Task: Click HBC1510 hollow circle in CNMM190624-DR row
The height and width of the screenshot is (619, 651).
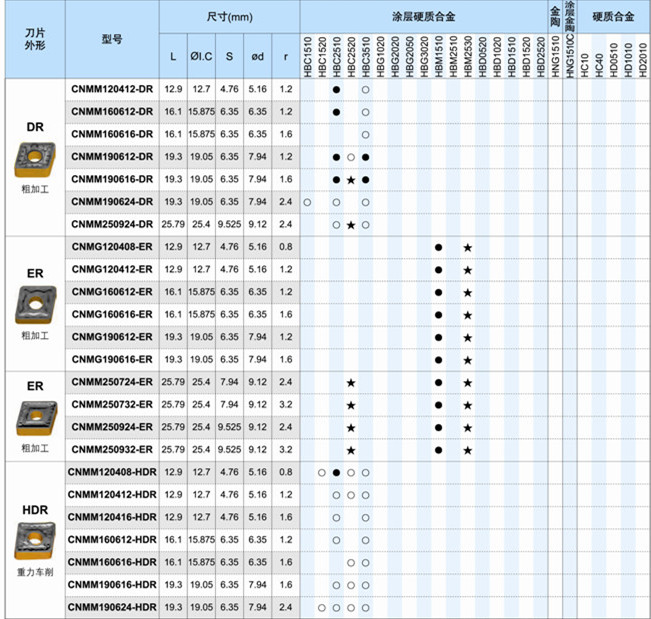Action: coord(307,202)
